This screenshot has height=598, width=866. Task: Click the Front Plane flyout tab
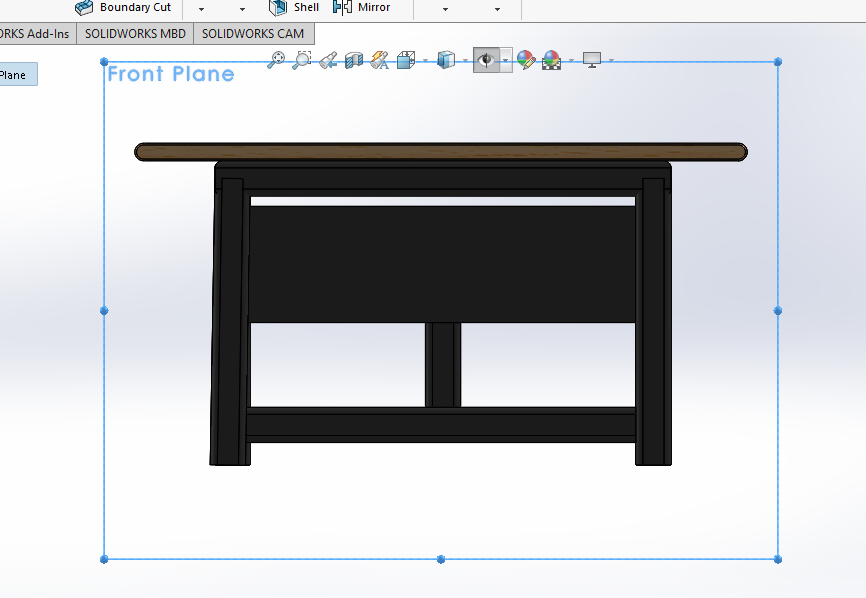(x=16, y=74)
